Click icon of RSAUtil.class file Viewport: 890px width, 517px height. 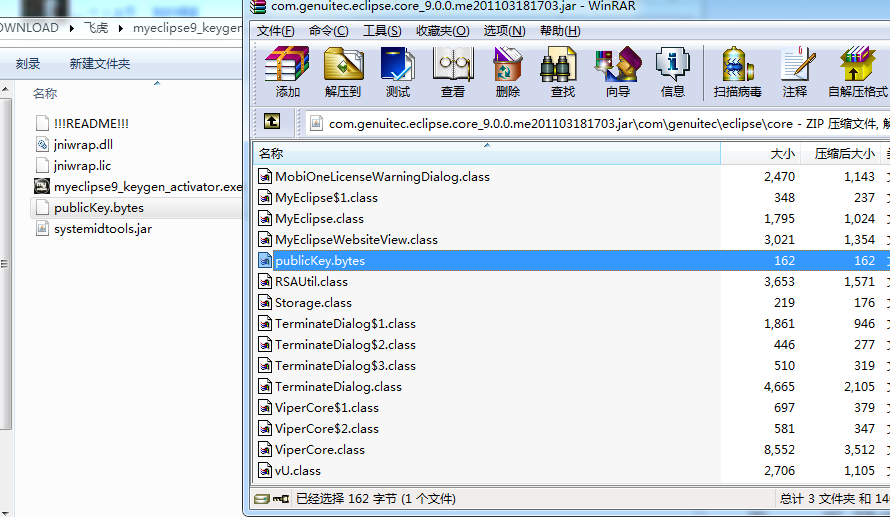click(x=265, y=281)
